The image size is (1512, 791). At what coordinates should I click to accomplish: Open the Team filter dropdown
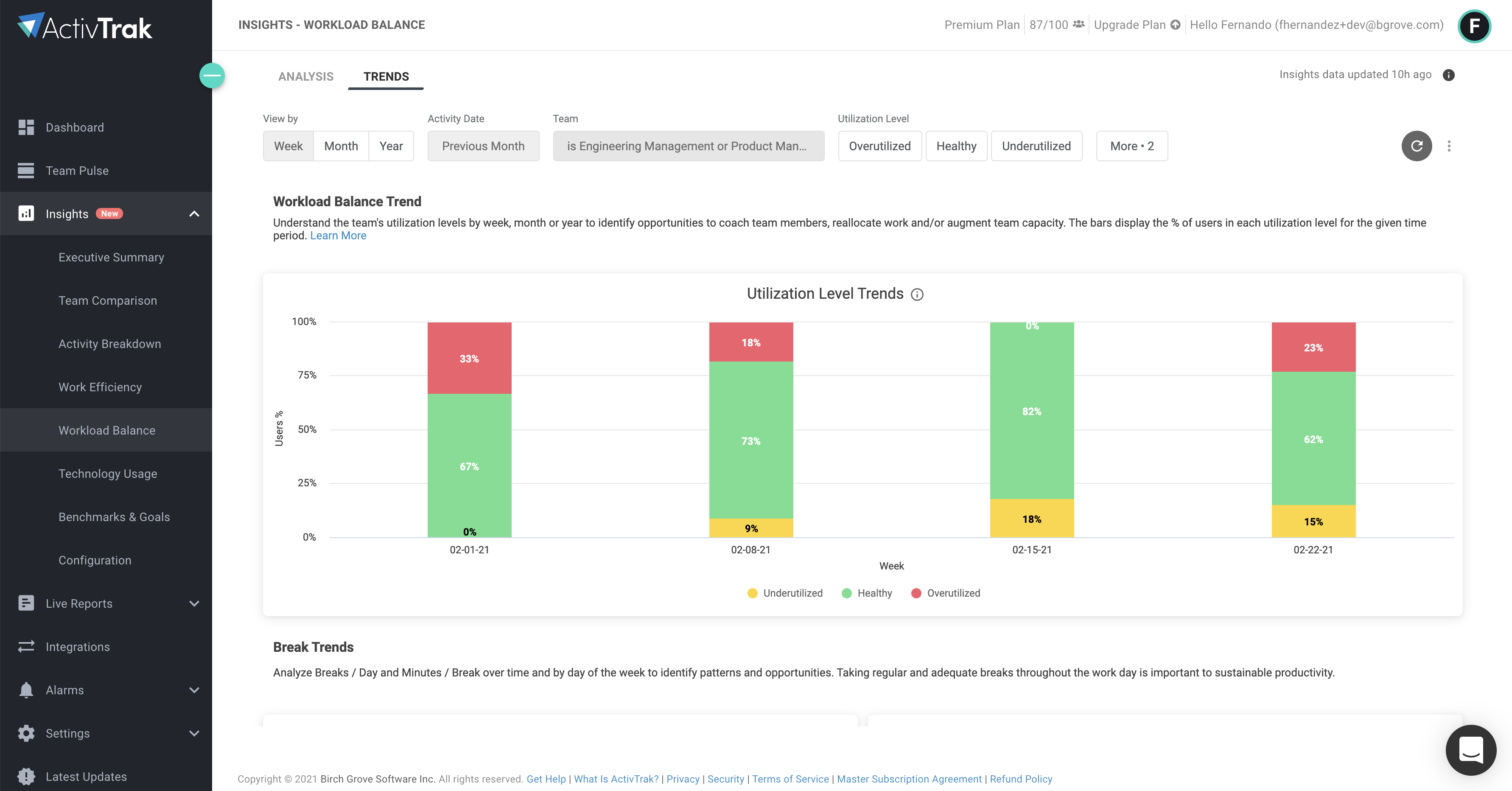(689, 146)
